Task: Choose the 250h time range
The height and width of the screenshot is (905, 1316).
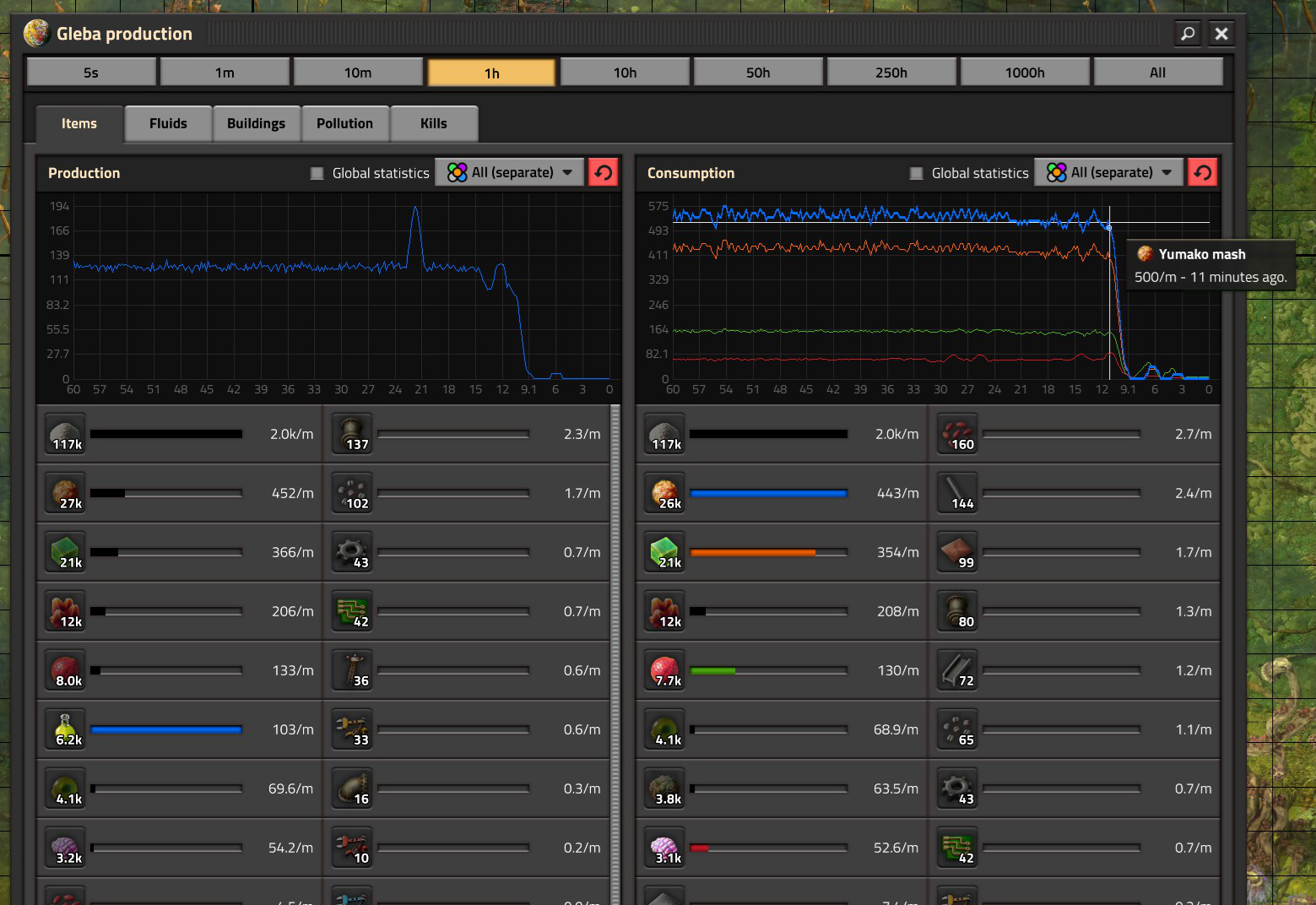Action: pyautogui.click(x=891, y=73)
